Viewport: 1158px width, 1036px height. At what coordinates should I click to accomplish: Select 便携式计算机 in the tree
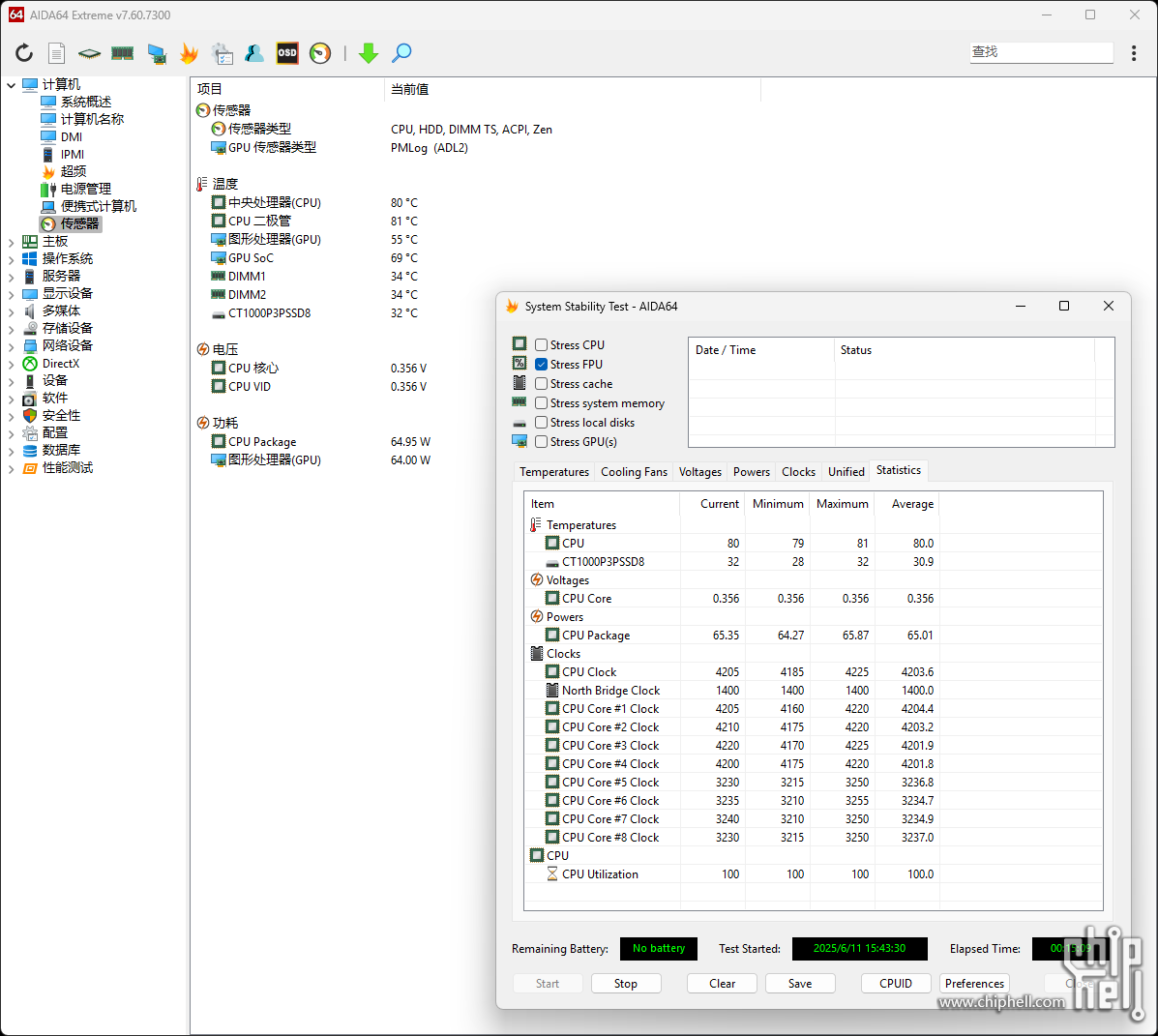[99, 206]
